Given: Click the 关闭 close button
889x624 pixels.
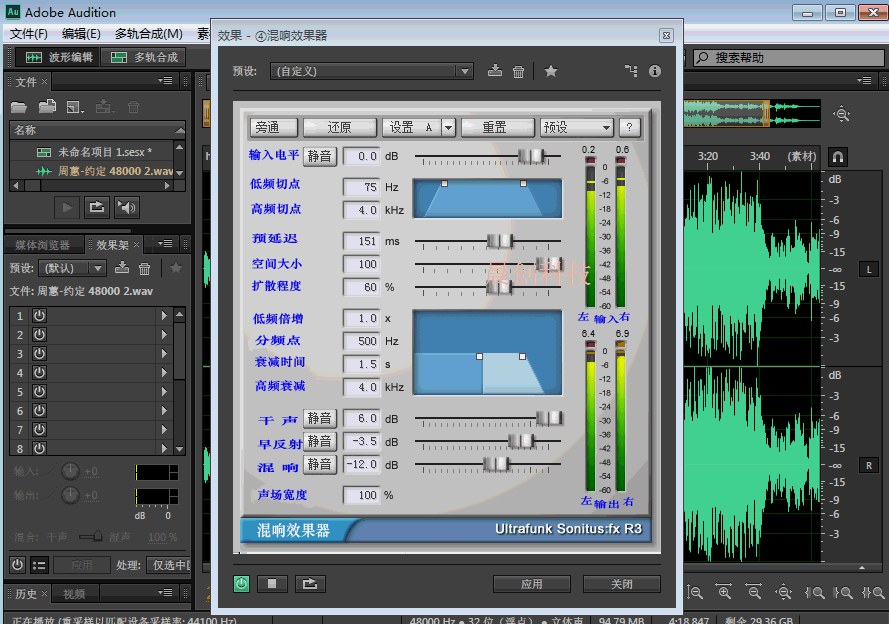Looking at the screenshot, I should [x=621, y=584].
